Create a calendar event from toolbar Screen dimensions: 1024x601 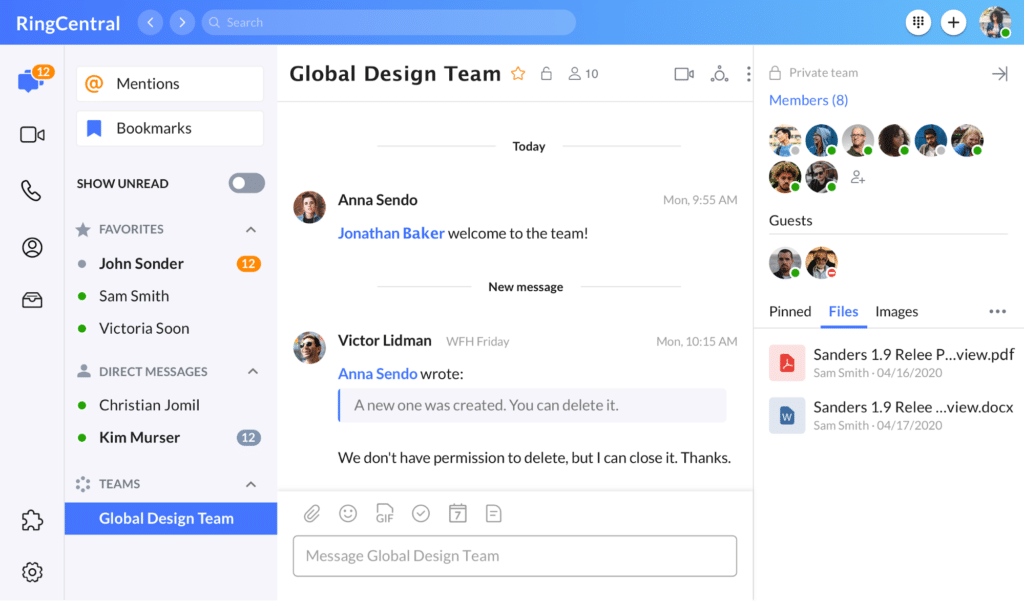(457, 514)
